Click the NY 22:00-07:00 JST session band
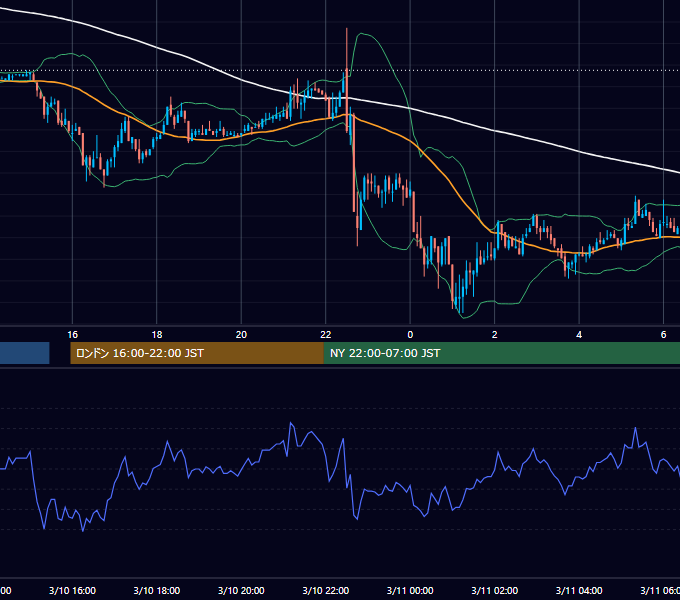 pos(502,353)
